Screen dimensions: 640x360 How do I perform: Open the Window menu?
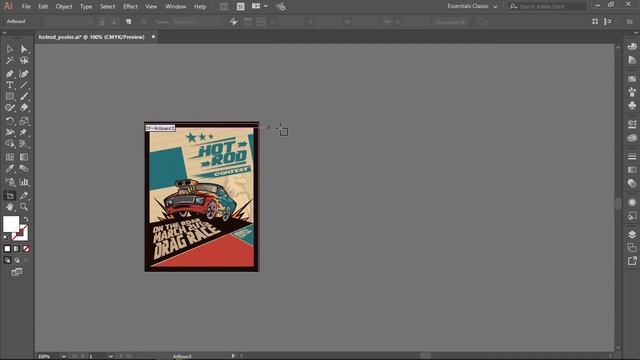(176, 7)
